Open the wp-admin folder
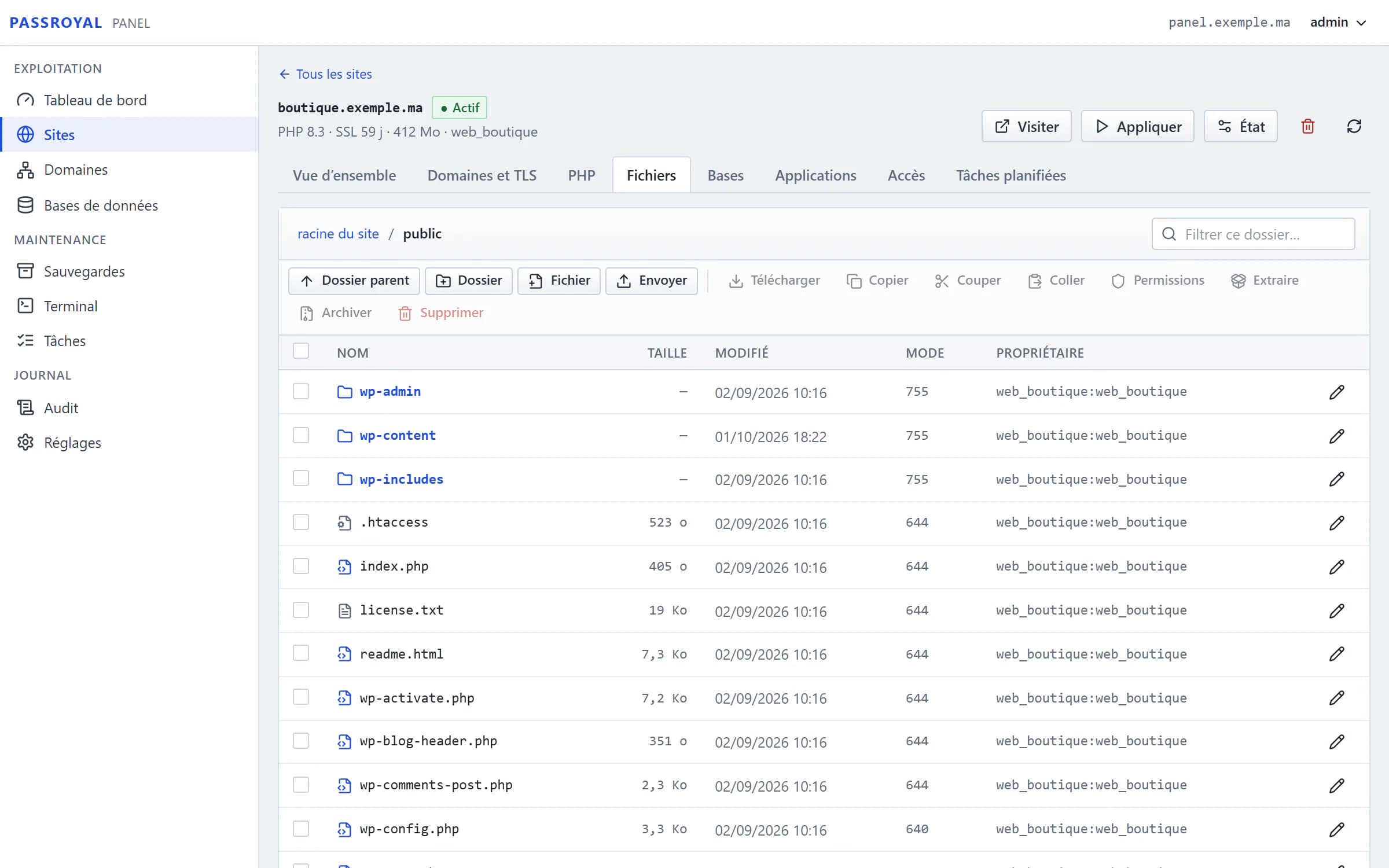 (390, 392)
